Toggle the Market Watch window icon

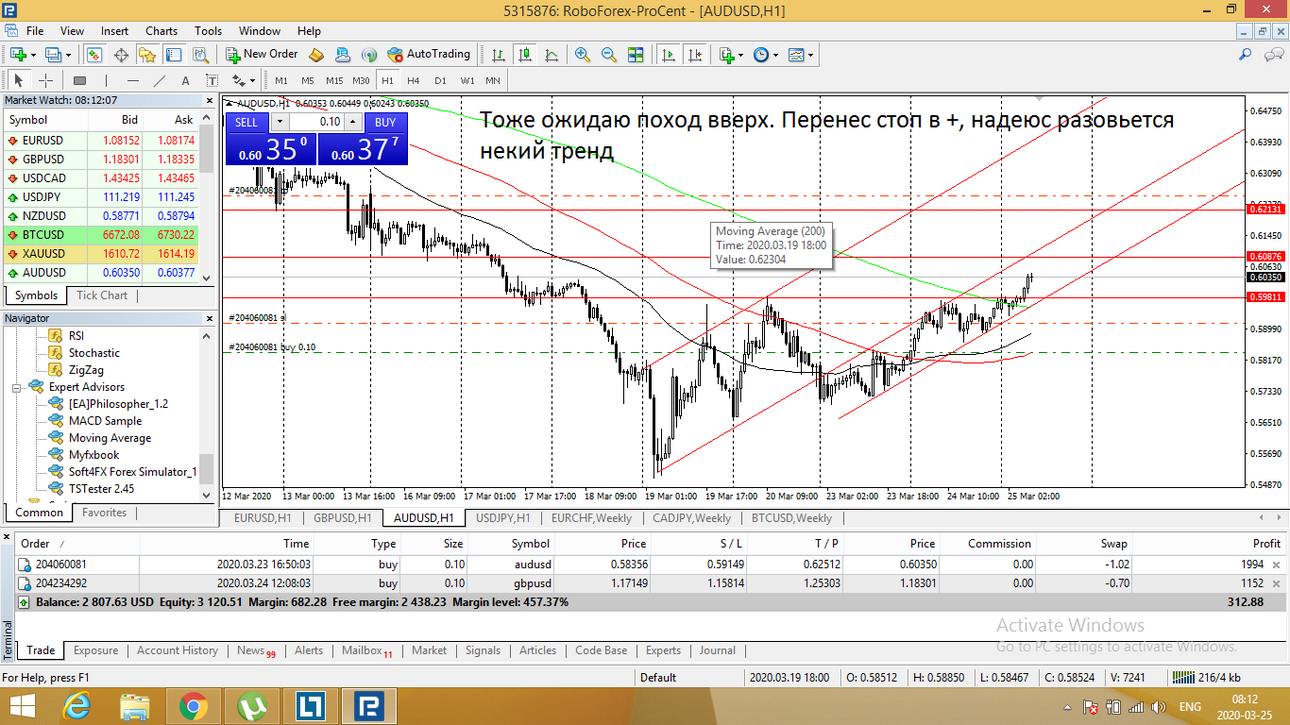click(x=95, y=54)
